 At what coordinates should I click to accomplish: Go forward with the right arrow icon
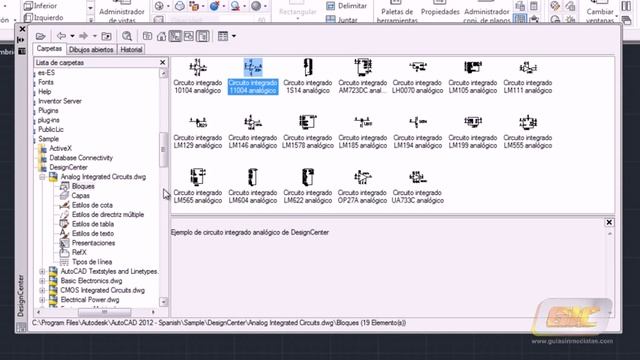83,36
